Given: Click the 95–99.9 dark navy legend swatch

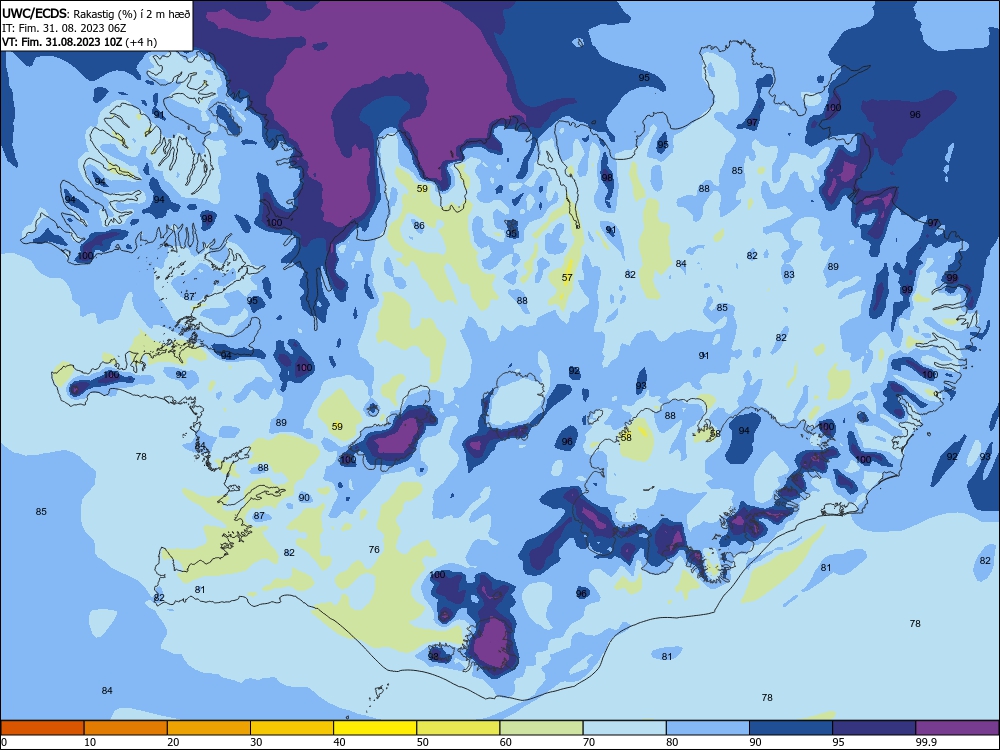Looking at the screenshot, I should click(x=874, y=728).
